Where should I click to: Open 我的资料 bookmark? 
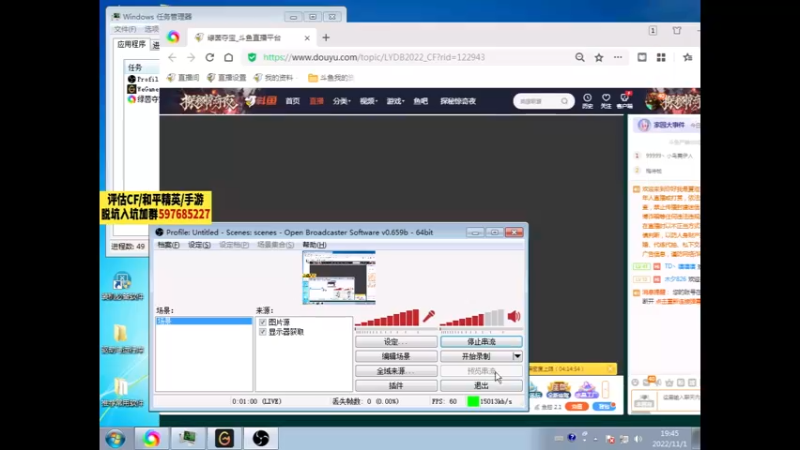[x=273, y=78]
